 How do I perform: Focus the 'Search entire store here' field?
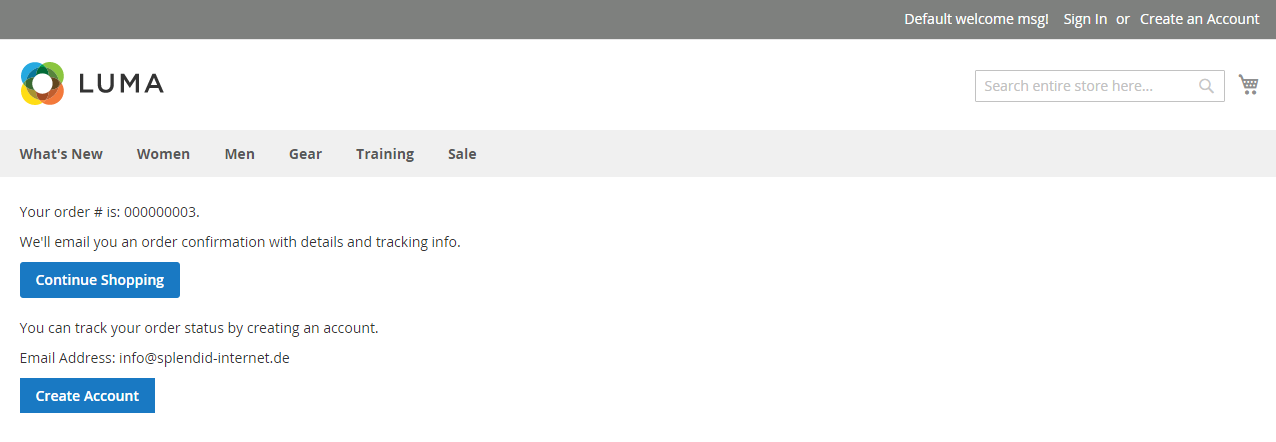coord(1100,86)
